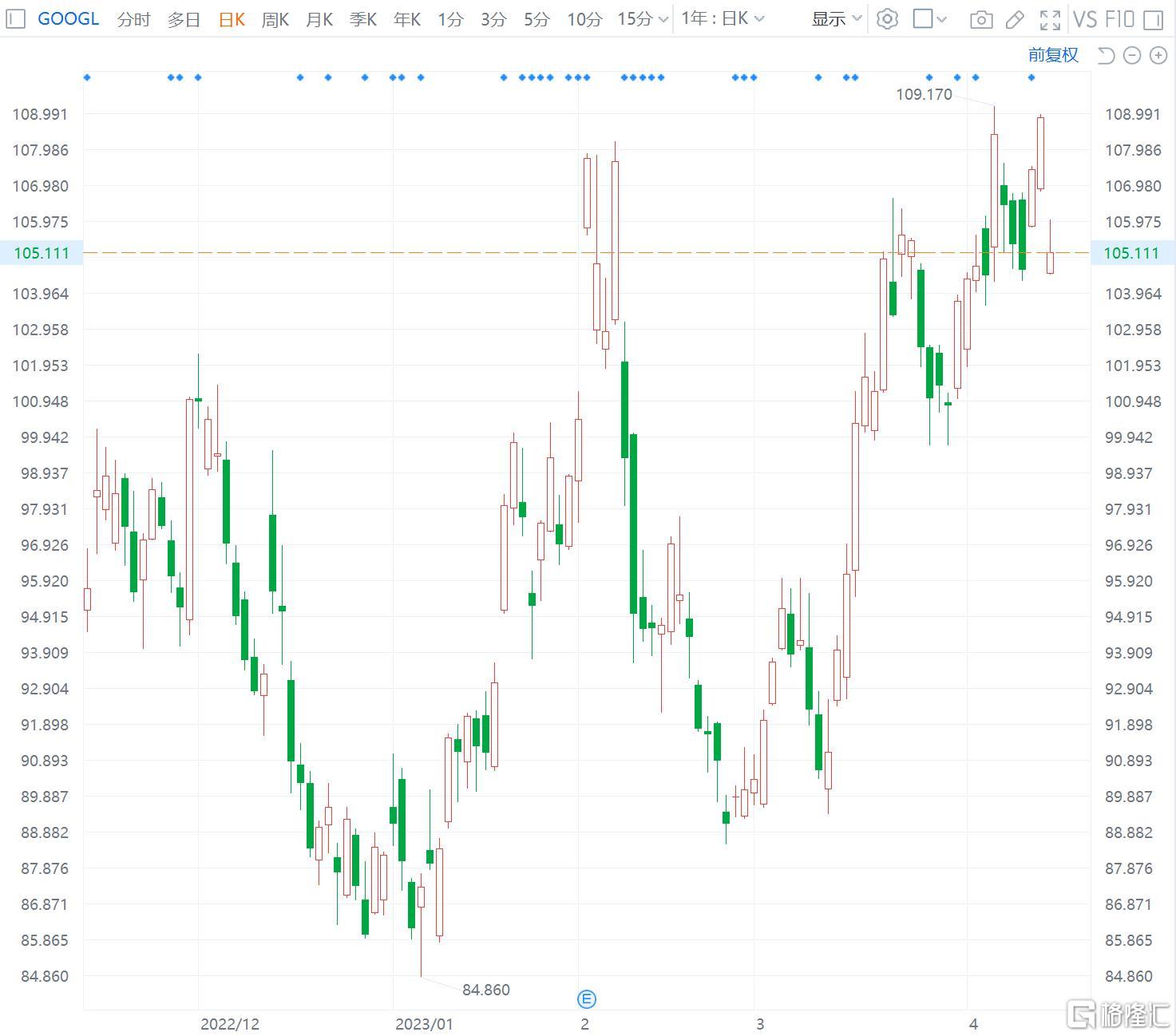Toggle the 前复权 price adjustment mode
Viewport: 1176px width, 1036px height.
[x=1053, y=55]
